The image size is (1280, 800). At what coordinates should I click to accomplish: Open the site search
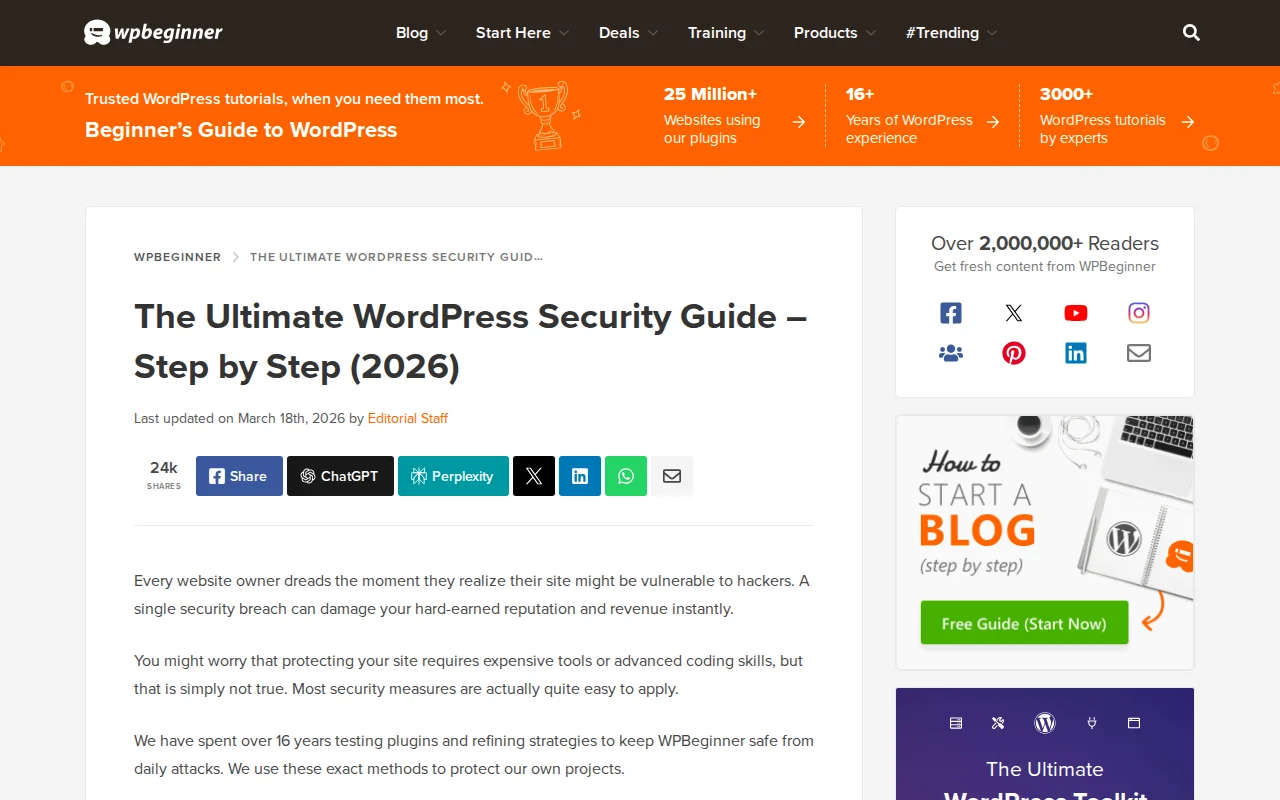[1190, 32]
